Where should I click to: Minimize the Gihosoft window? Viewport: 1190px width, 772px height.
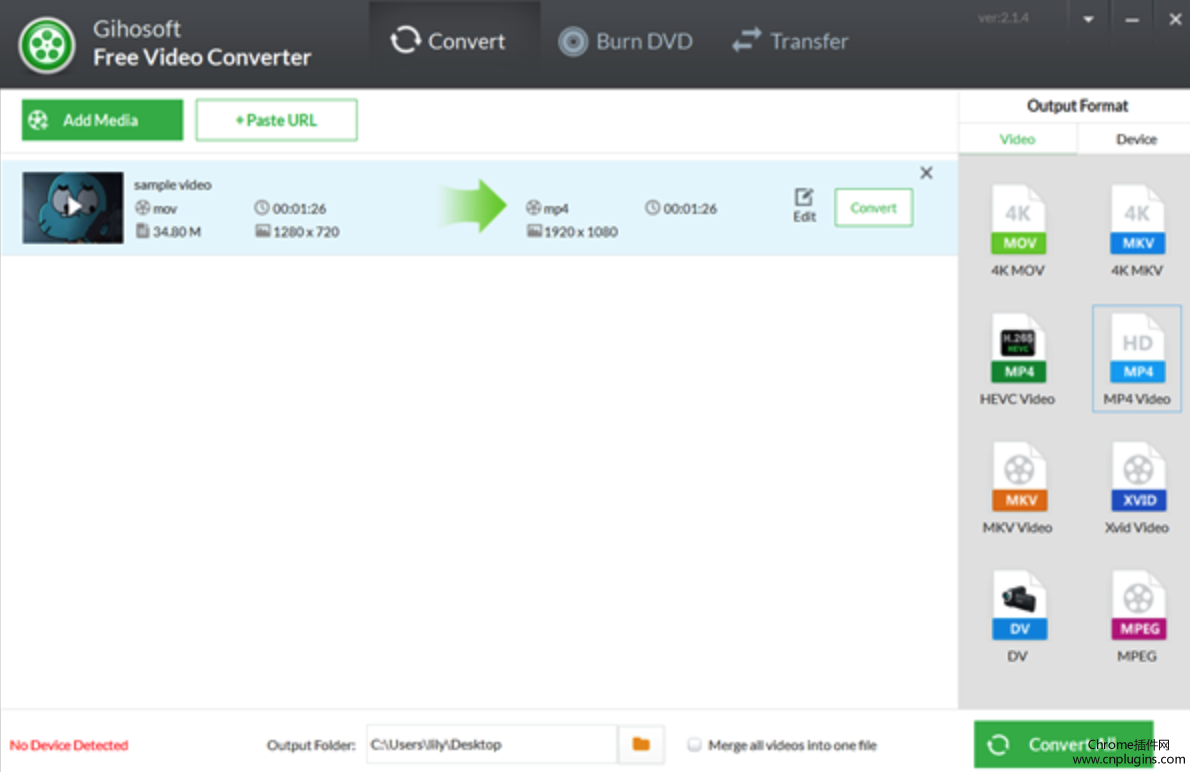coord(1132,20)
